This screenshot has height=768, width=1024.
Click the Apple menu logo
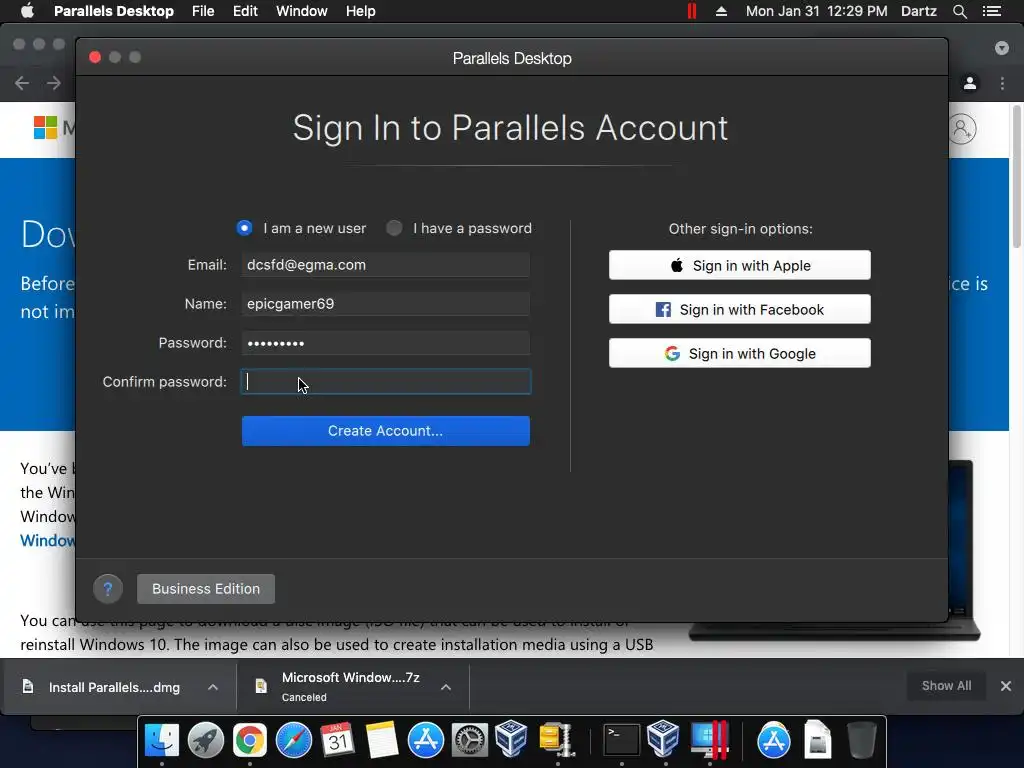(x=27, y=11)
